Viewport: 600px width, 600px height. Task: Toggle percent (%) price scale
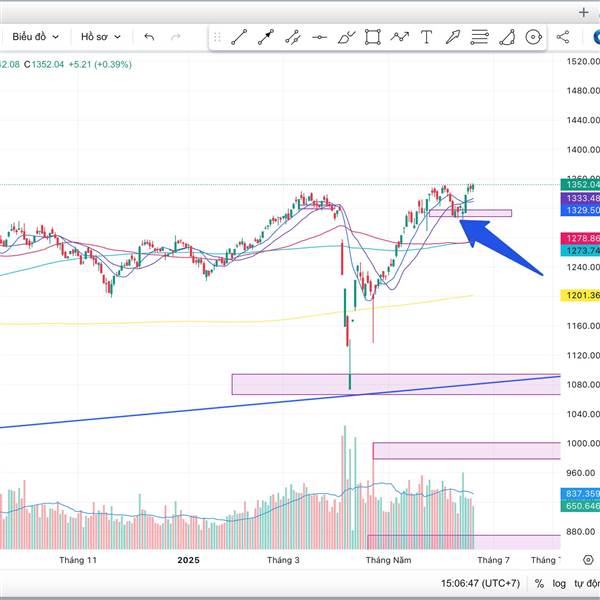click(x=539, y=584)
